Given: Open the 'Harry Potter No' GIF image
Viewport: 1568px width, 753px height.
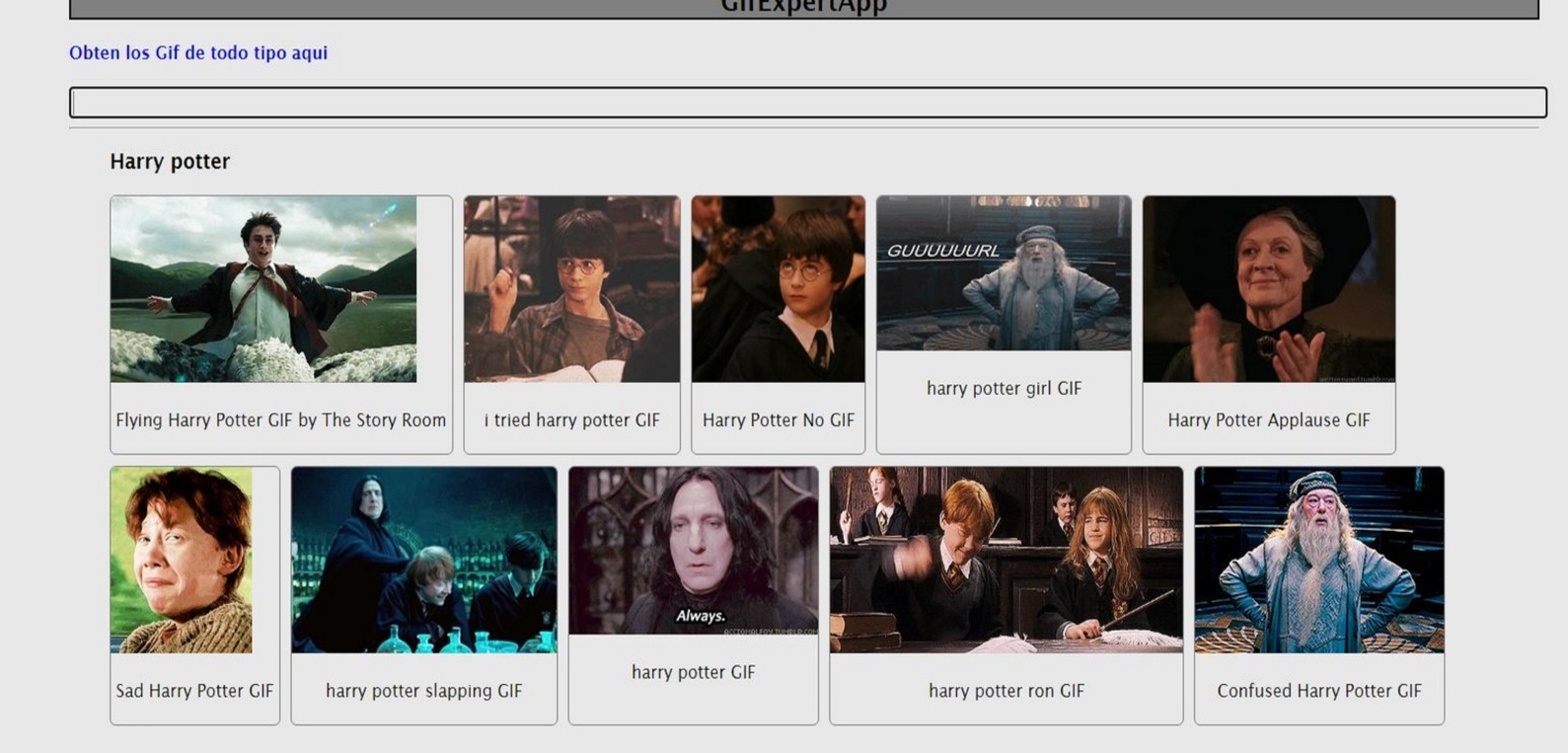Looking at the screenshot, I should click(x=778, y=289).
